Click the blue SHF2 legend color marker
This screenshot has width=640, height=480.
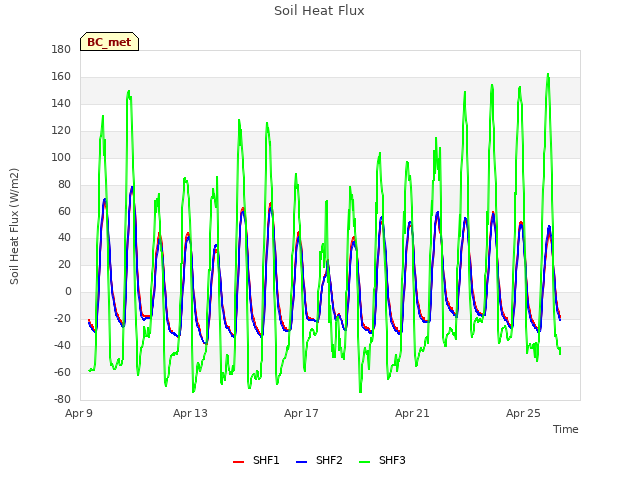click(301, 462)
